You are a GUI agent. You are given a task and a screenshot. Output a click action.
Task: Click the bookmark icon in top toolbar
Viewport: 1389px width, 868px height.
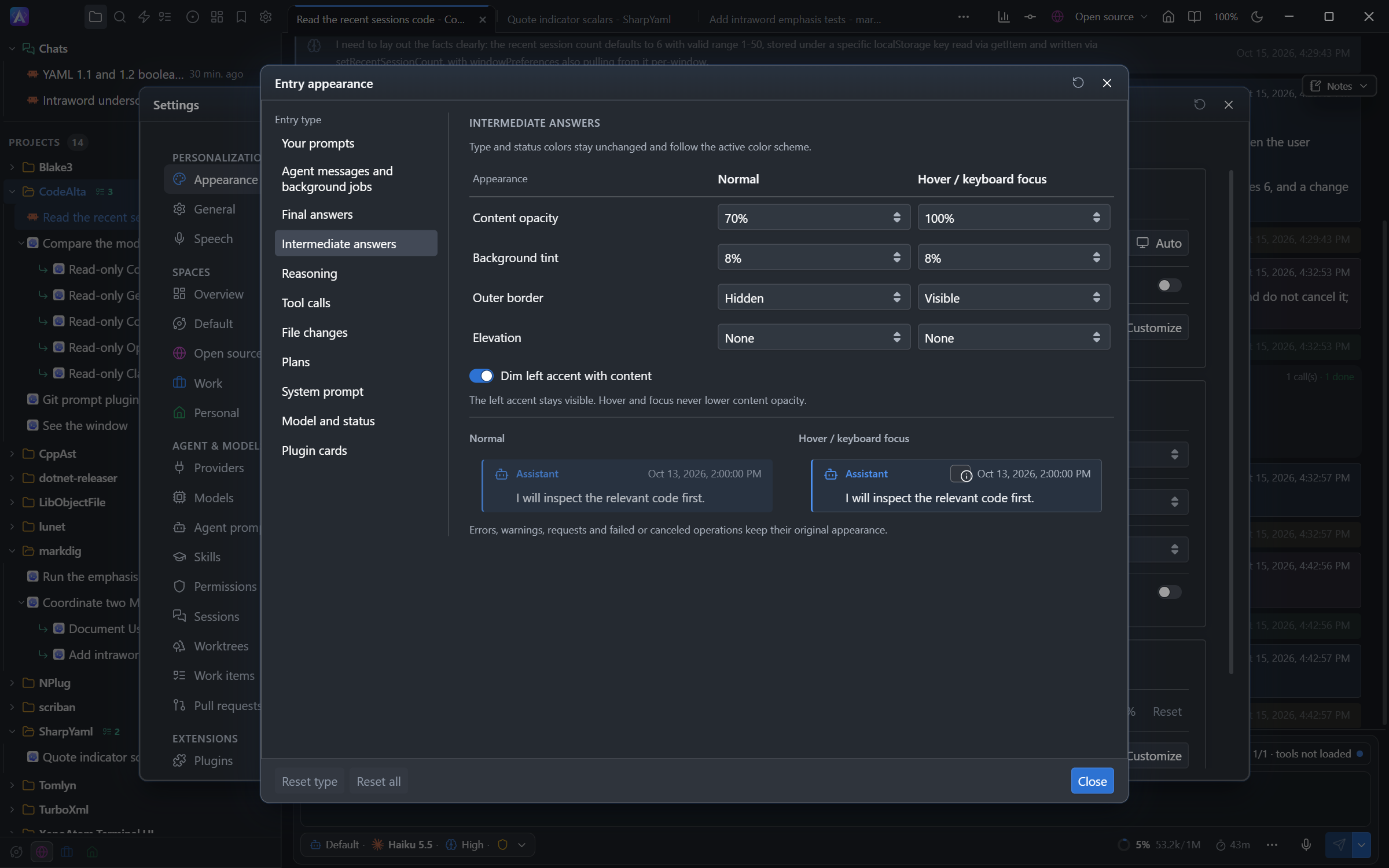coord(241,17)
